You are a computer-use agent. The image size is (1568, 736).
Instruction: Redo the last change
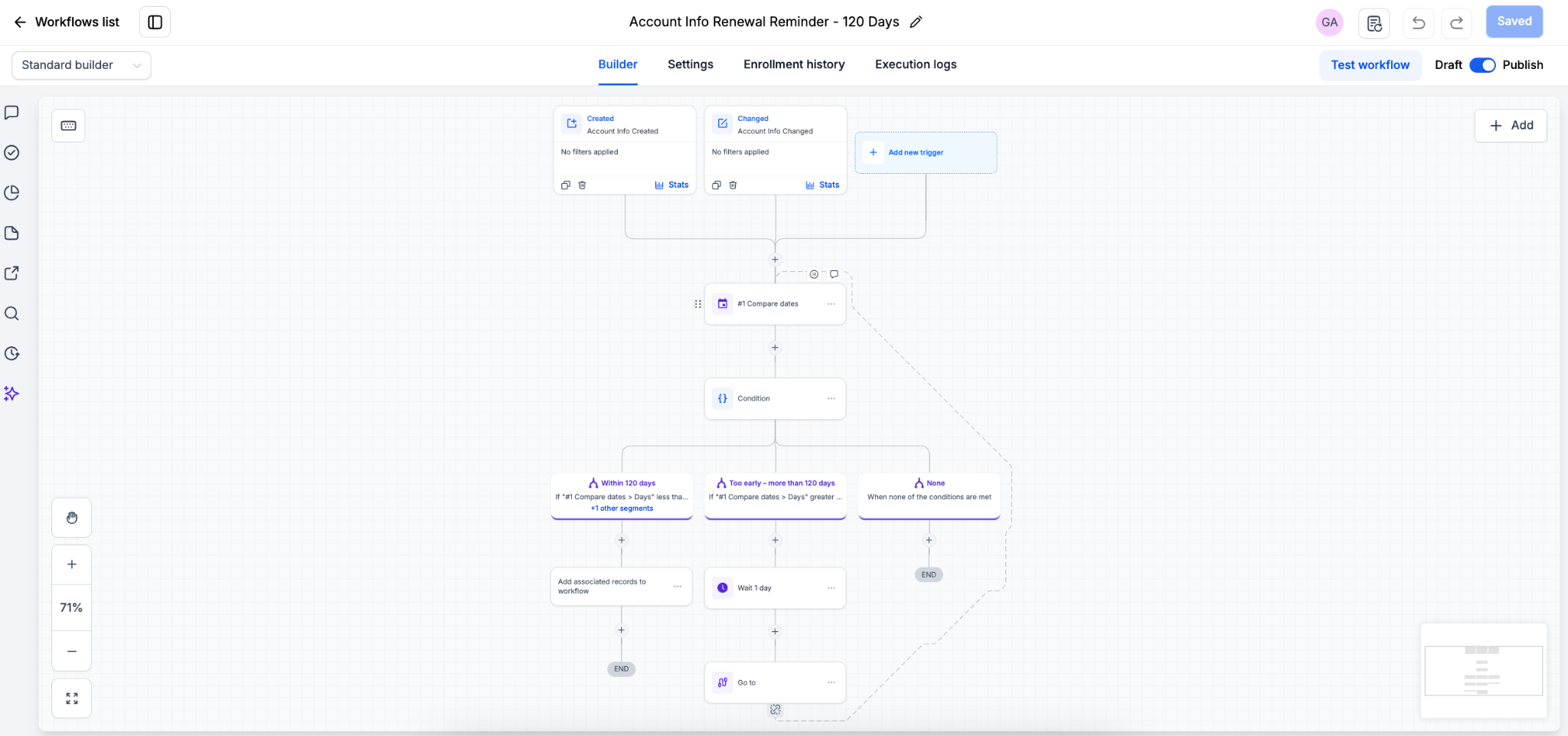pyautogui.click(x=1456, y=23)
